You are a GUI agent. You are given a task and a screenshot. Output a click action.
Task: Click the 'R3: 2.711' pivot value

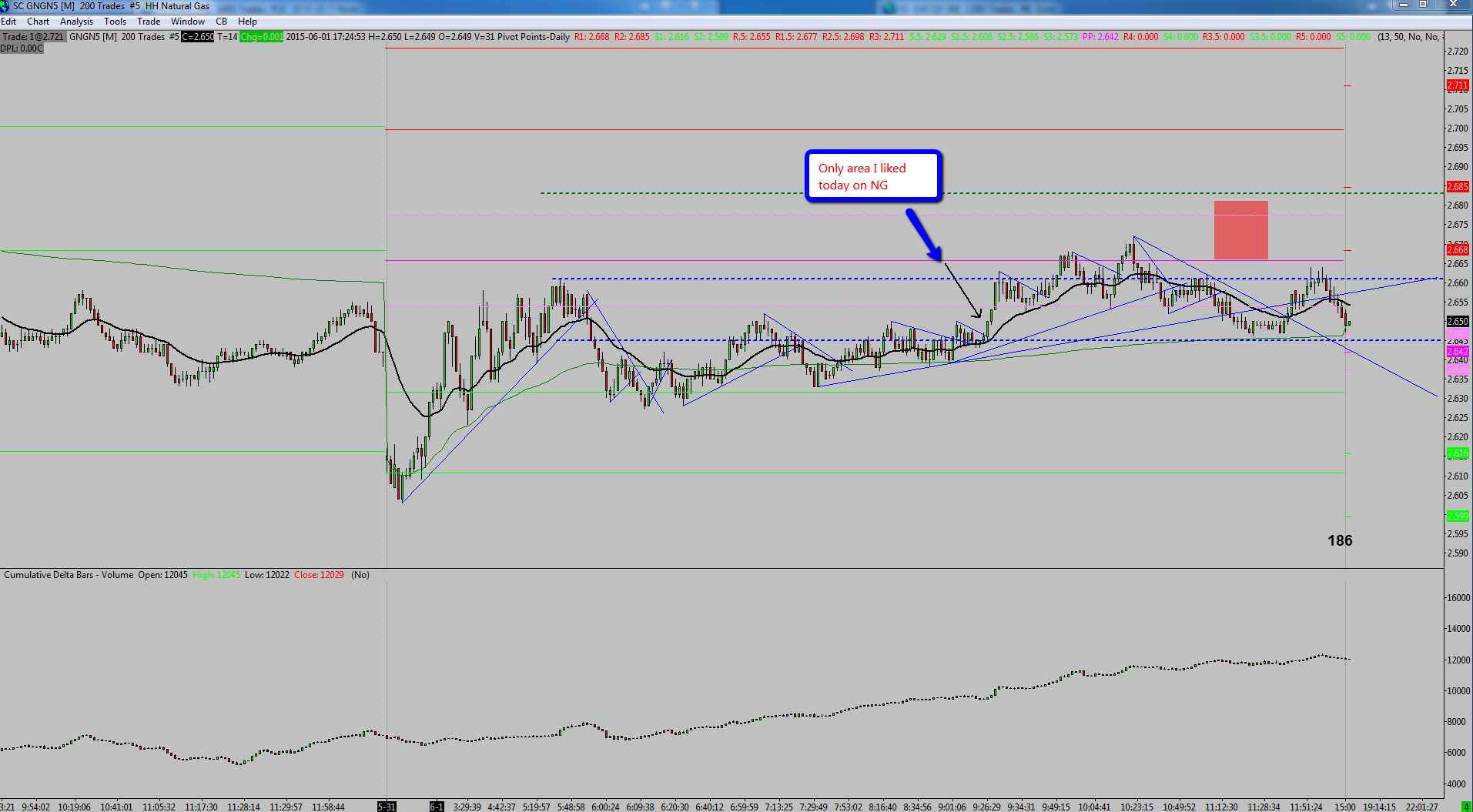[x=886, y=37]
